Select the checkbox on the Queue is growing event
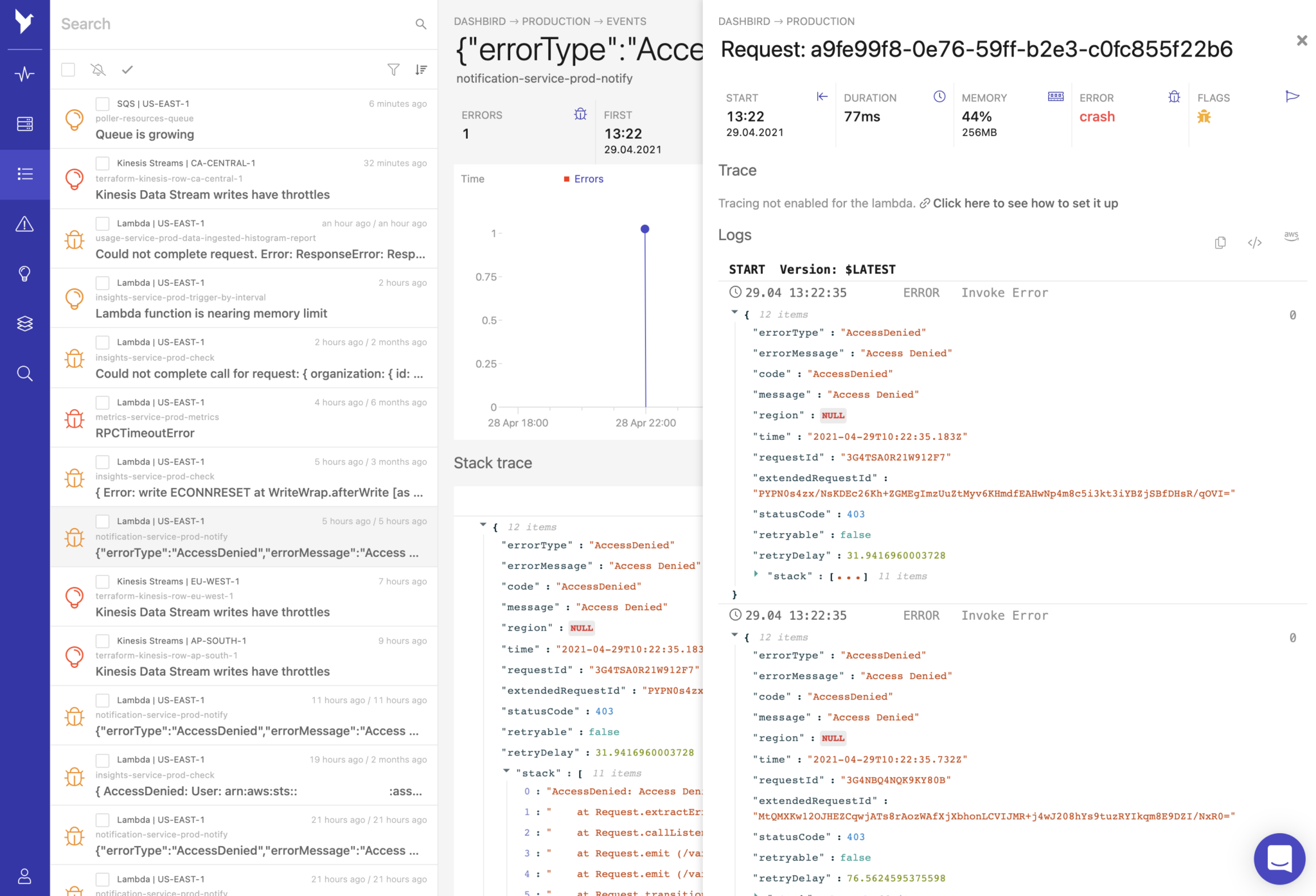1316x896 pixels. pos(102,103)
